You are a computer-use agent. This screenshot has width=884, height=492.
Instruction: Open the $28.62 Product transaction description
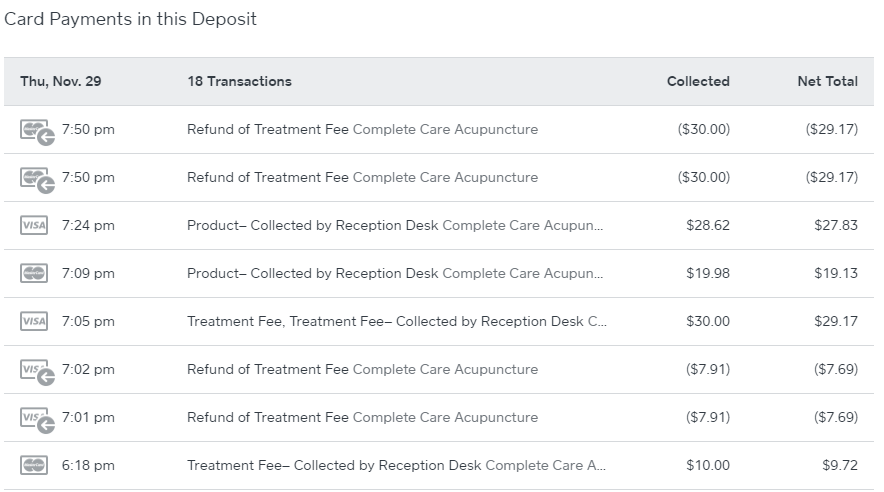[x=395, y=226]
